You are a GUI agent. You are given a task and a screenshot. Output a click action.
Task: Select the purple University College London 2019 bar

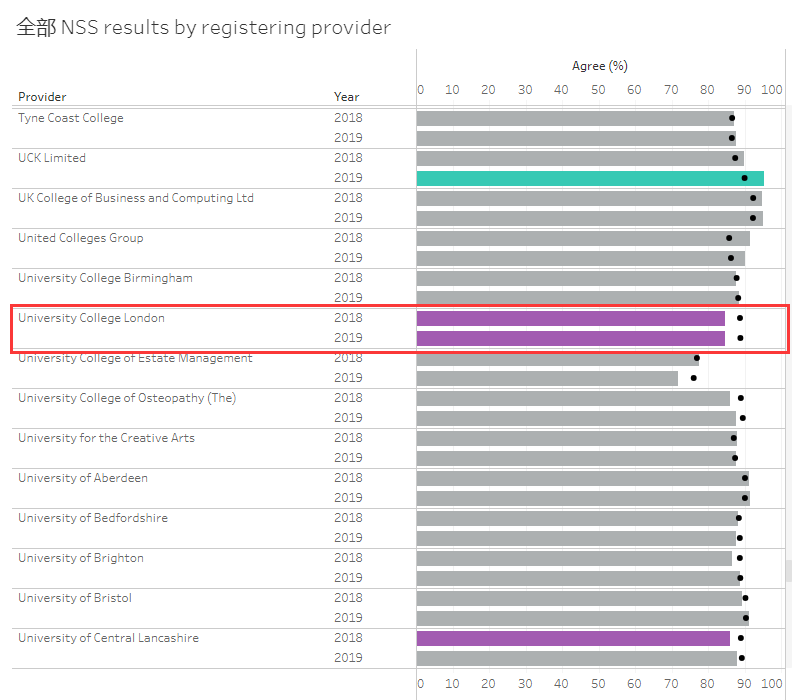[x=570, y=338]
